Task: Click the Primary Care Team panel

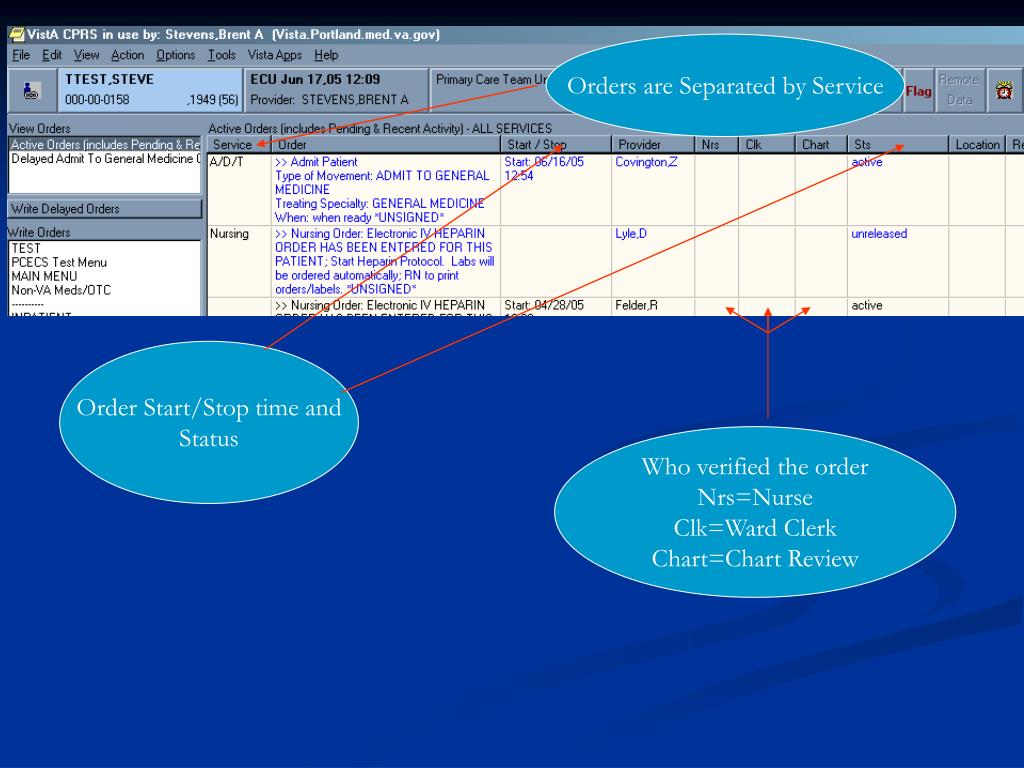Action: click(x=491, y=90)
